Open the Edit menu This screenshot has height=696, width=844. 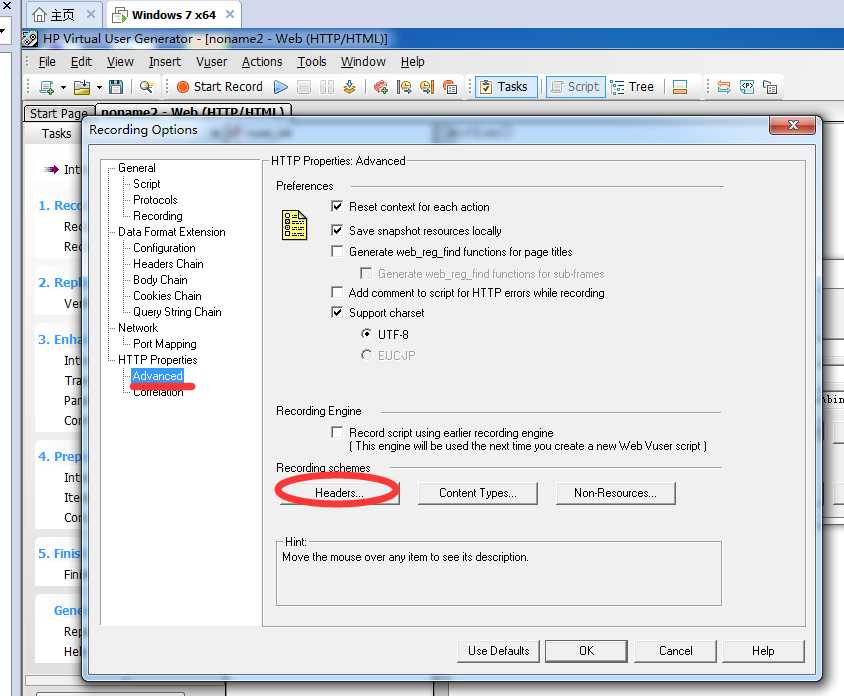(81, 62)
